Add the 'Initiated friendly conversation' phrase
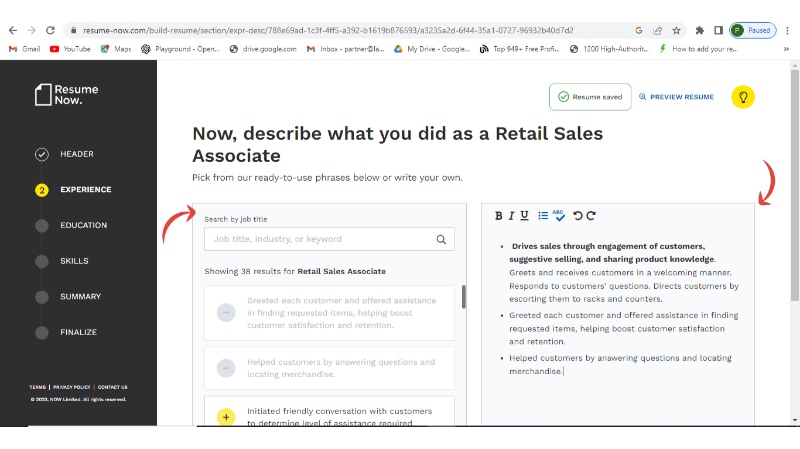 pos(226,416)
